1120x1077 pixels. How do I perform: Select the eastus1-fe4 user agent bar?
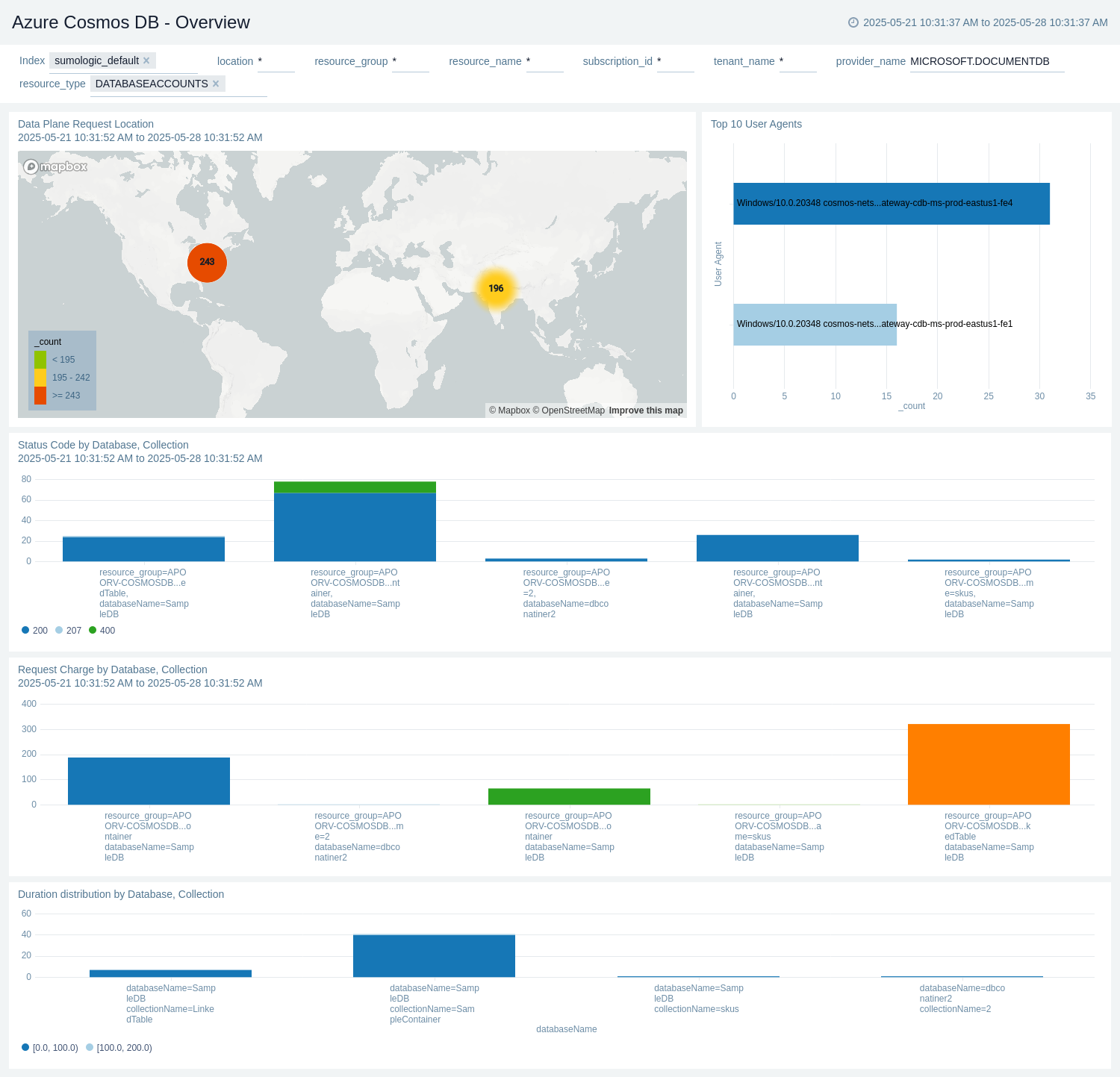[892, 204]
